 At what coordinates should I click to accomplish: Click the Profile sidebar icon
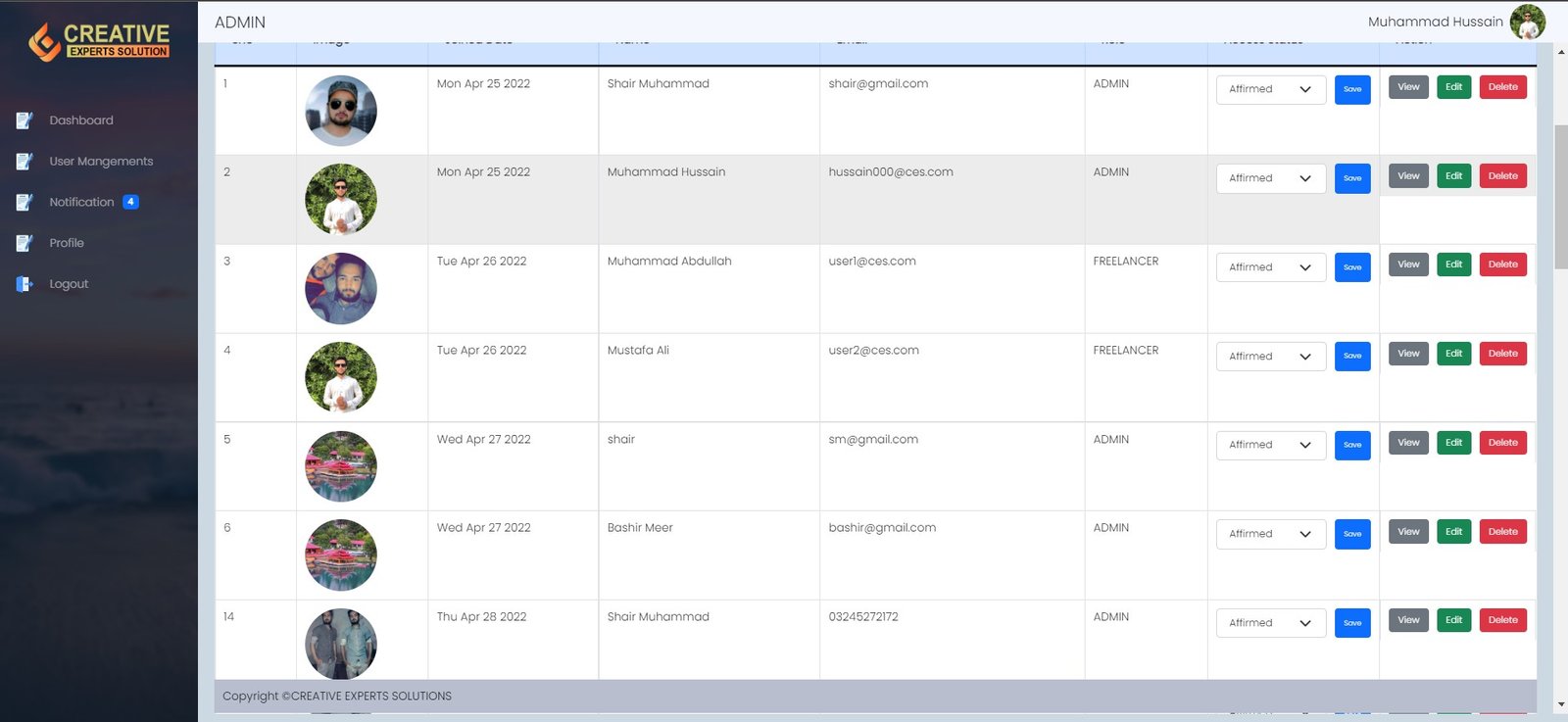click(24, 243)
